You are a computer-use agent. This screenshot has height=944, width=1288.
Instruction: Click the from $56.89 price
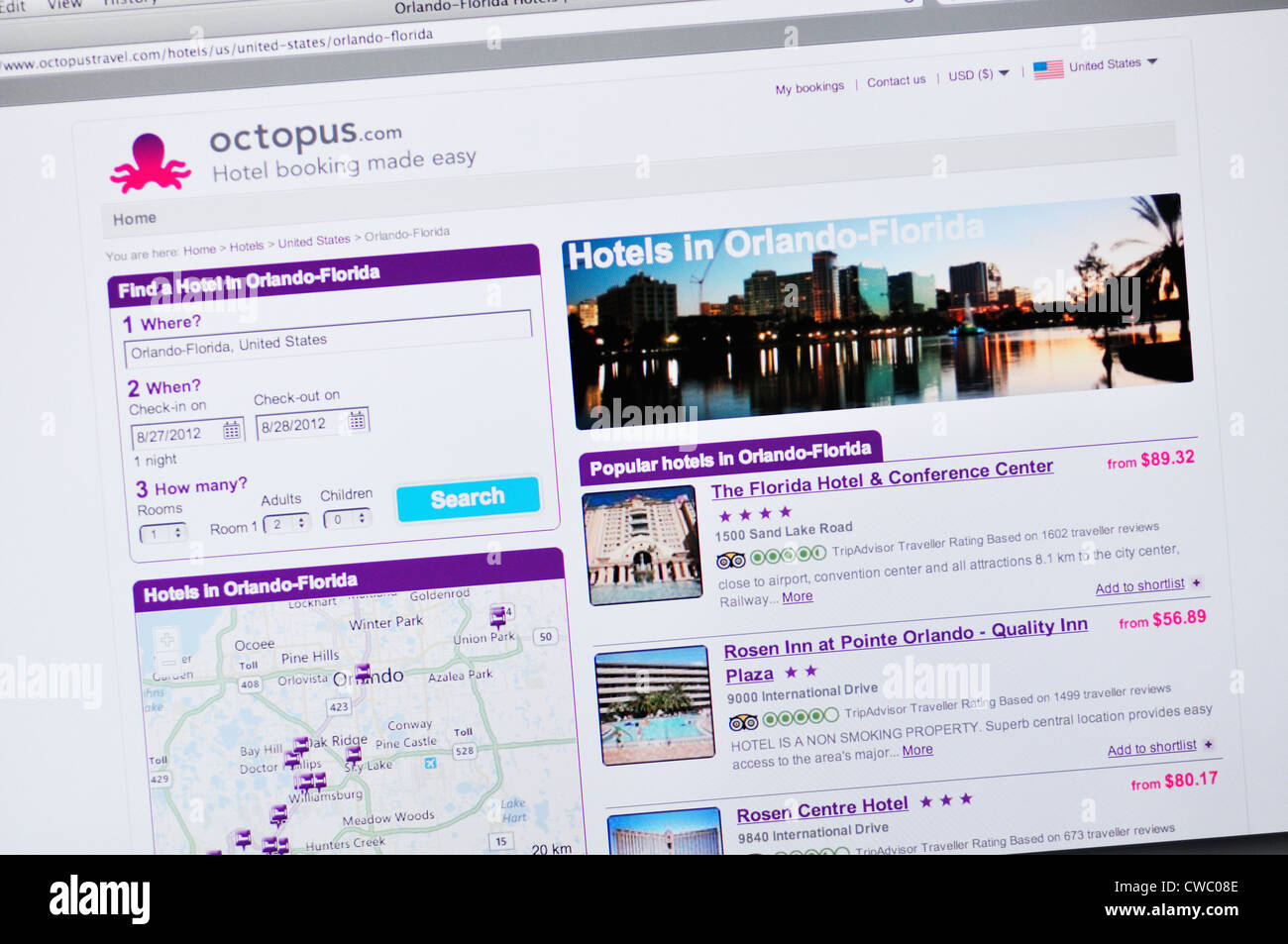click(x=1162, y=619)
